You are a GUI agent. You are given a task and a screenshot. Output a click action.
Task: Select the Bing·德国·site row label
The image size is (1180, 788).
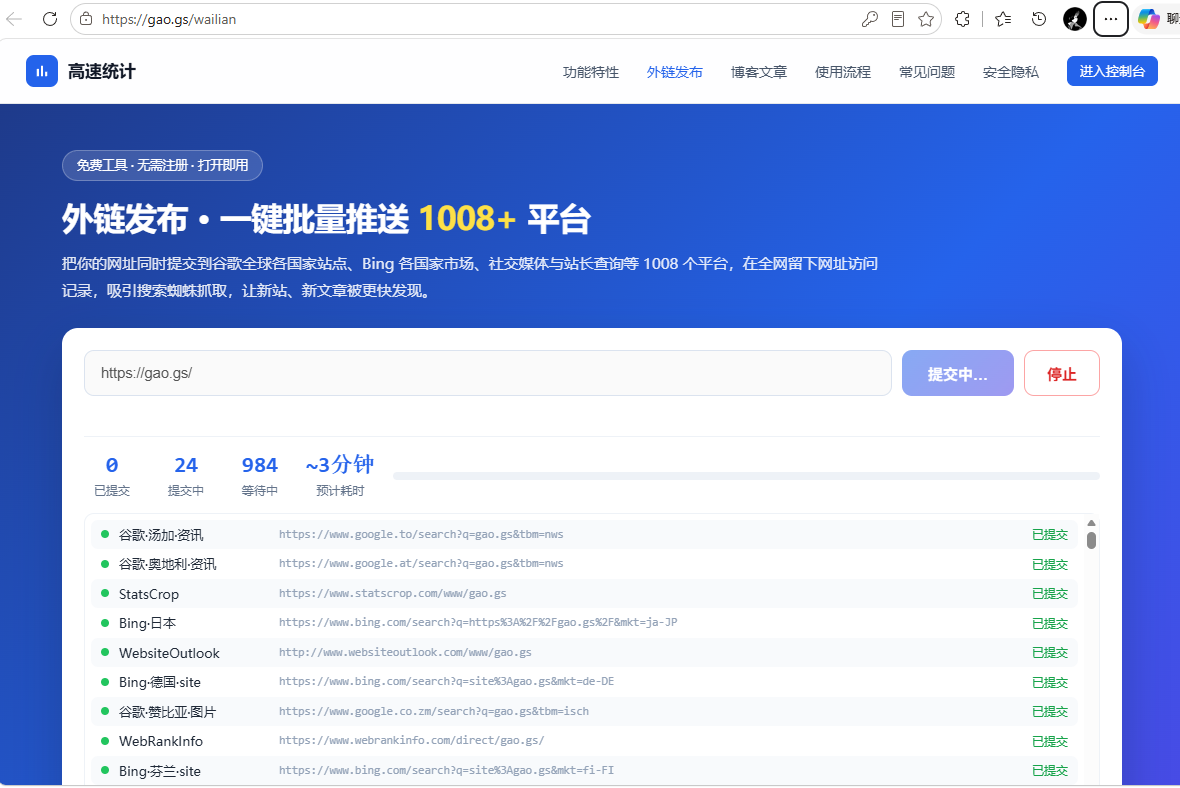tap(160, 683)
